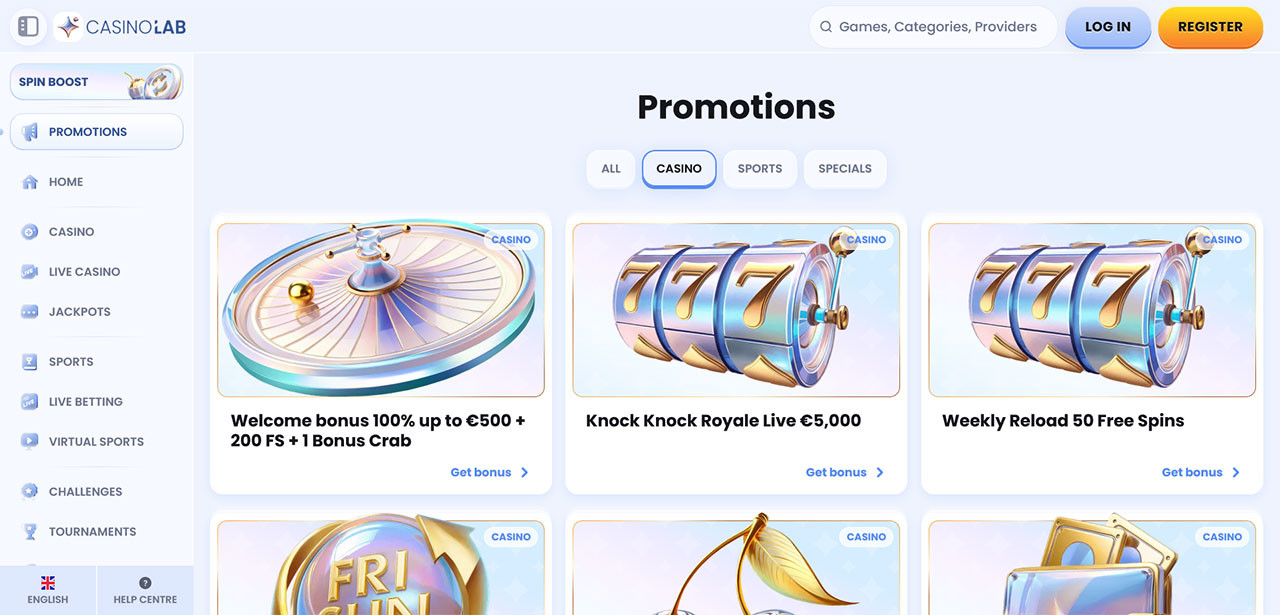The height and width of the screenshot is (615, 1280).
Task: Click the Home house icon in sidebar
Action: tap(30, 182)
